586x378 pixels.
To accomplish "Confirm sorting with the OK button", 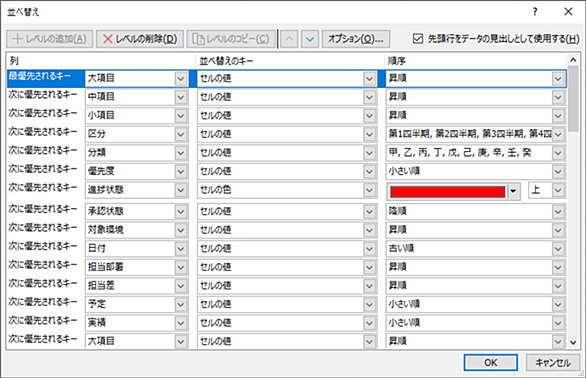I will coord(491,362).
